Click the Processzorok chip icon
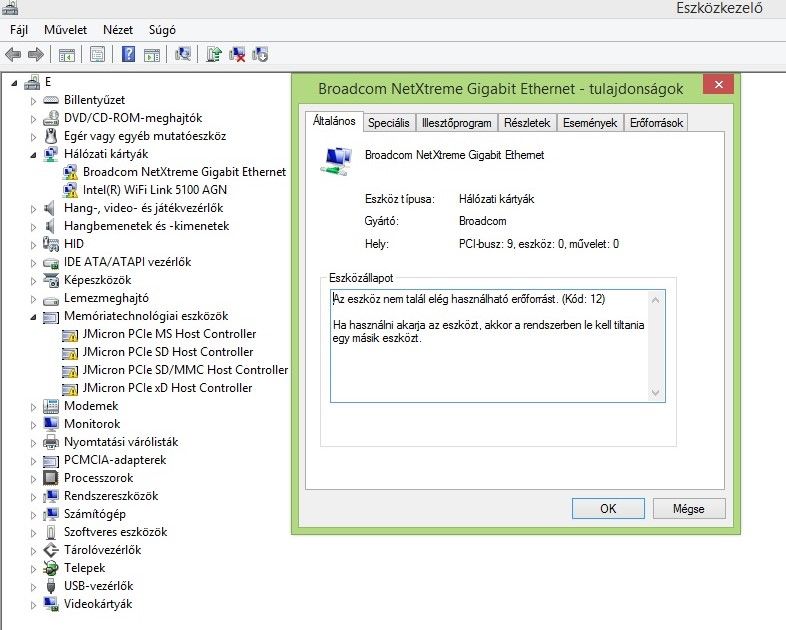The width and height of the screenshot is (786, 630). pyautogui.click(x=51, y=478)
